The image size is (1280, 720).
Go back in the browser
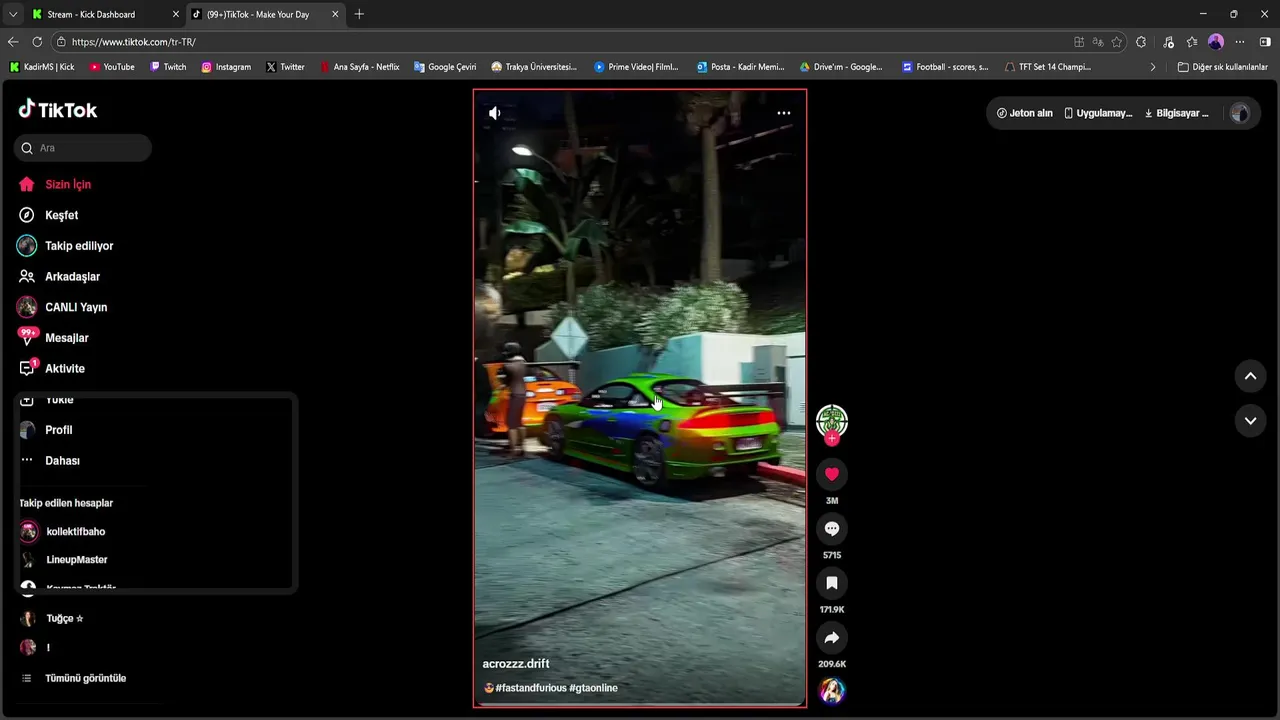13,42
